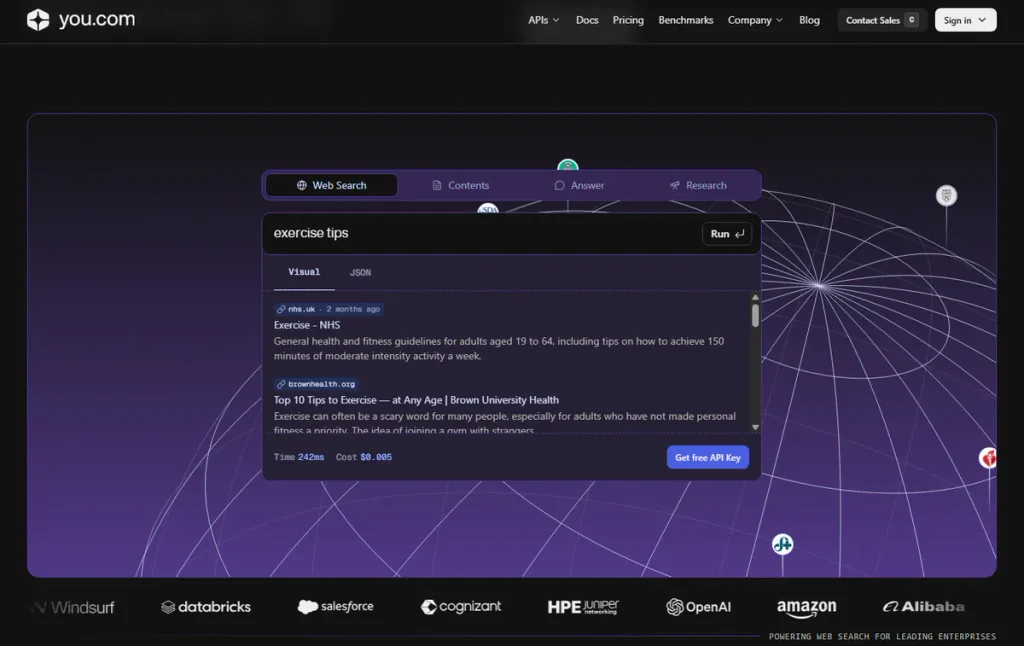The image size is (1024, 646).
Task: Open the Exercise - NHS result
Action: click(x=307, y=325)
